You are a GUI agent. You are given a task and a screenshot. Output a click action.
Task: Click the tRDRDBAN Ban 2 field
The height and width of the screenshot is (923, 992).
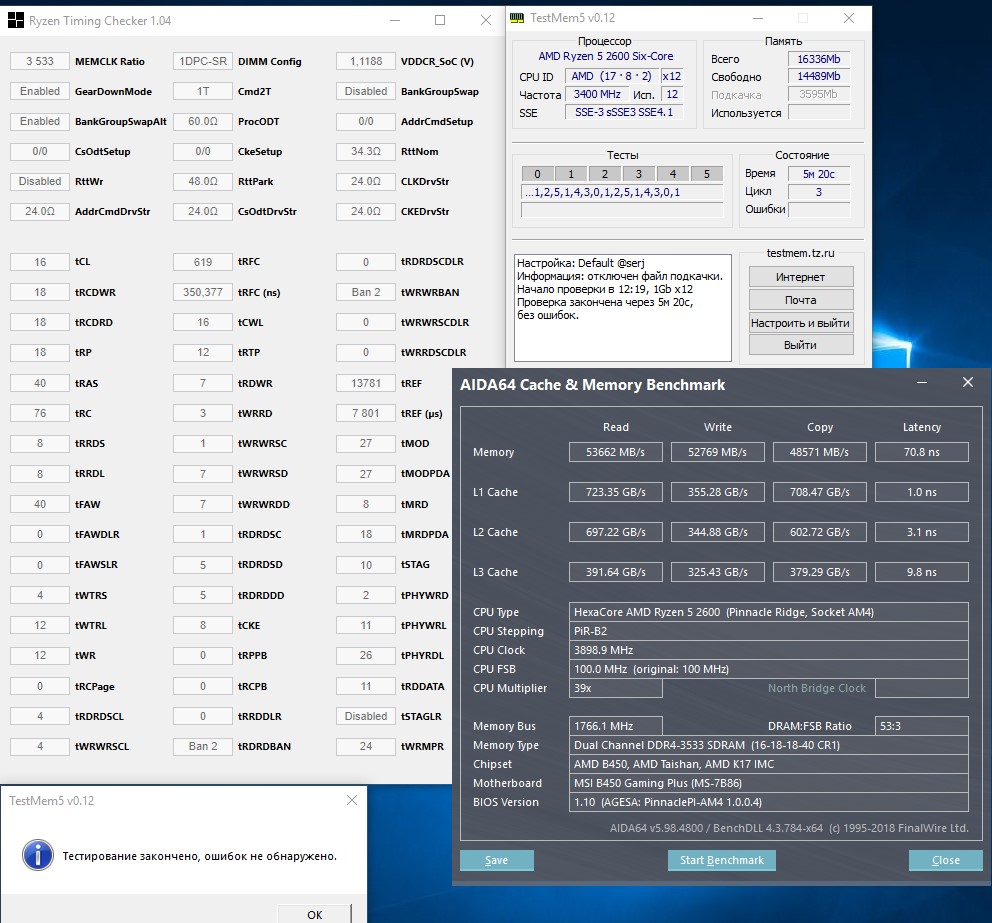point(203,746)
